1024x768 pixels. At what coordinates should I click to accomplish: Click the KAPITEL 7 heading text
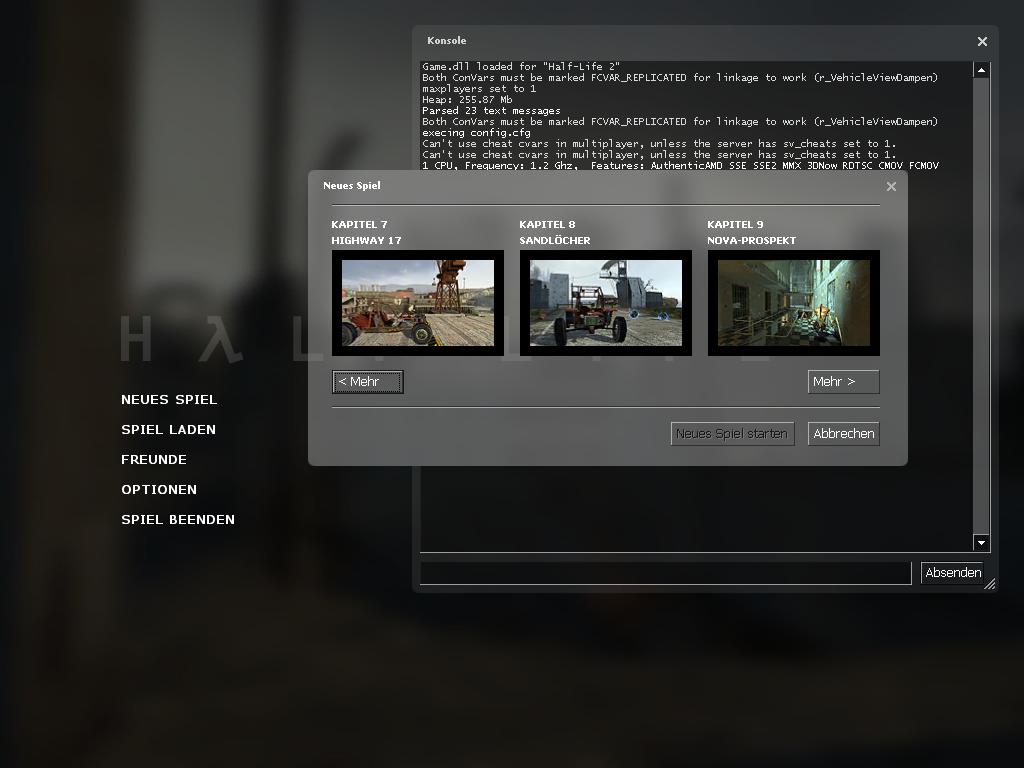359,225
